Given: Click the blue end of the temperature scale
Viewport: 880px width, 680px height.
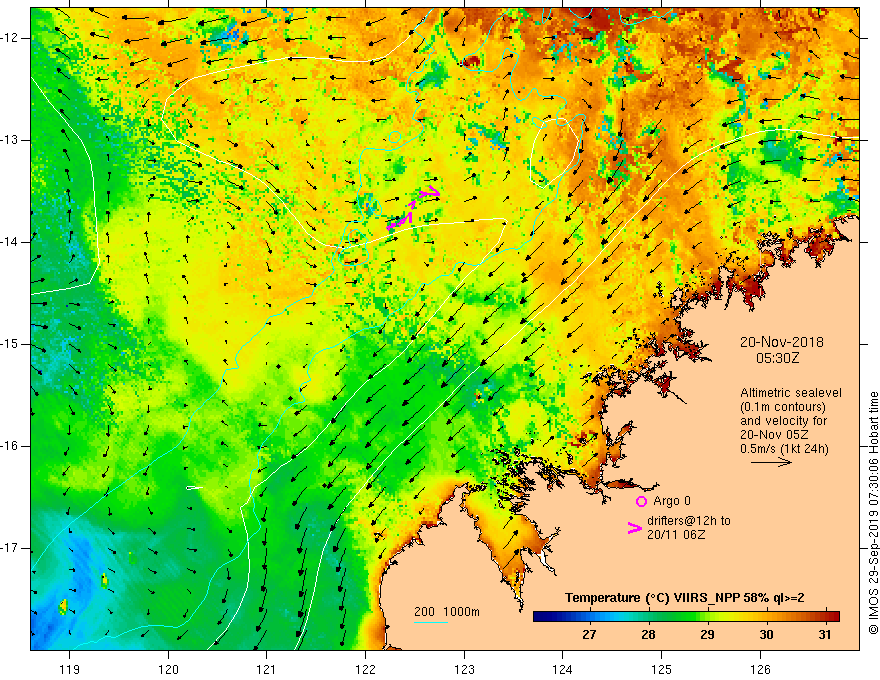Looking at the screenshot, I should (x=540, y=617).
